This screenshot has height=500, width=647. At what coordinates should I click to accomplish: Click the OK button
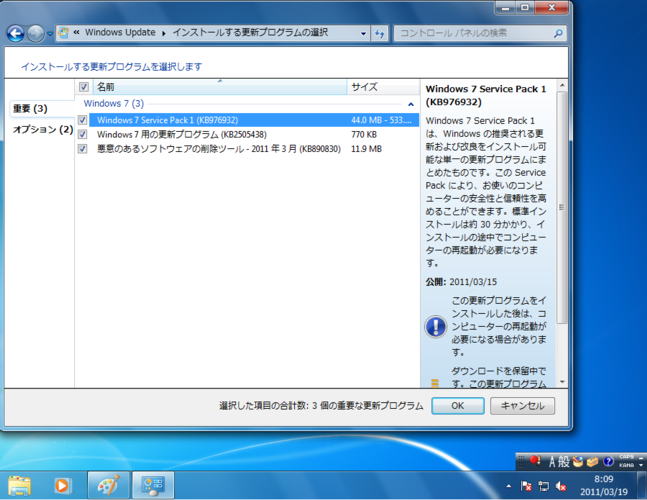pyautogui.click(x=458, y=406)
